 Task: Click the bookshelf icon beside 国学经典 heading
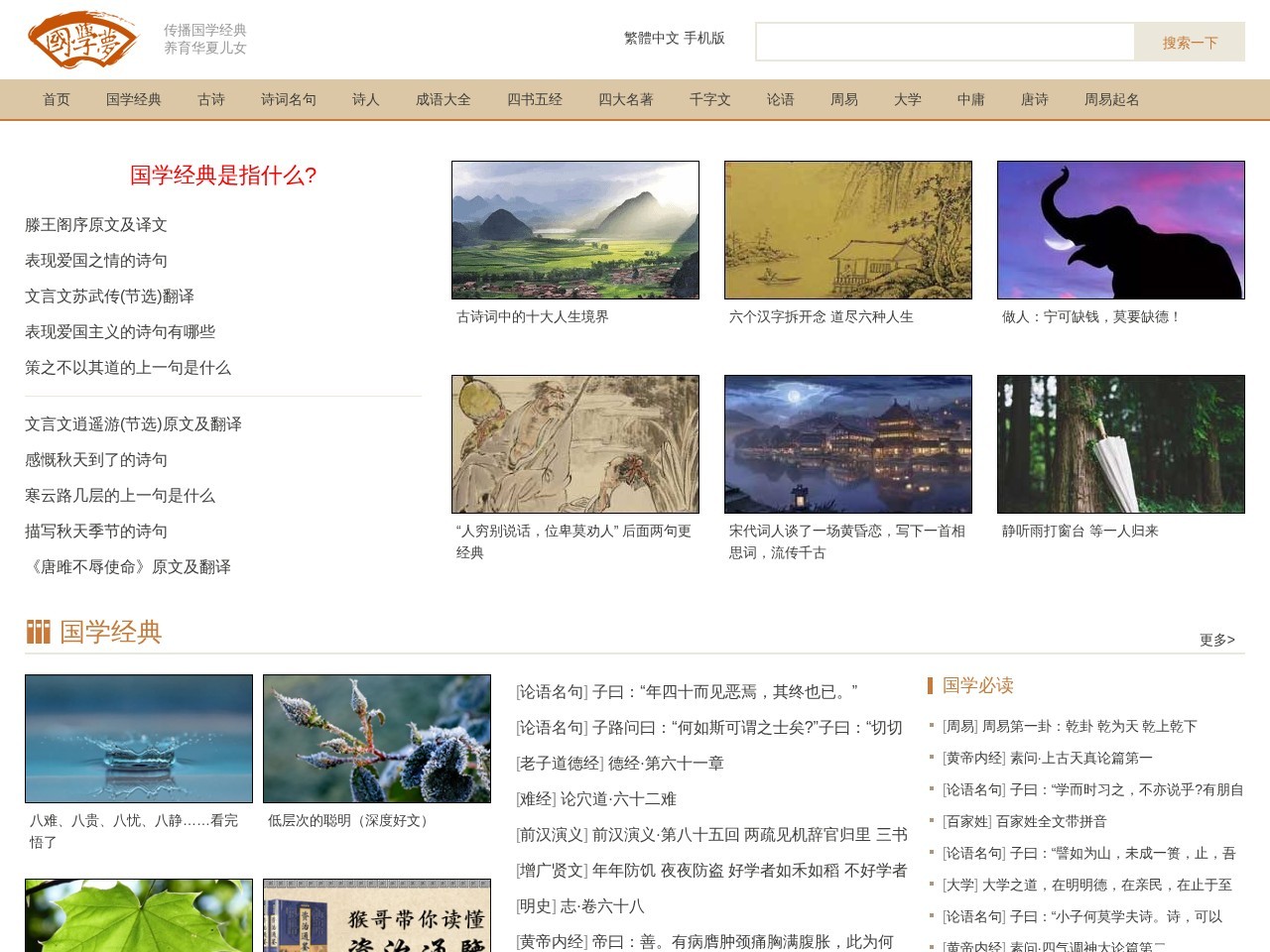pyautogui.click(x=39, y=631)
